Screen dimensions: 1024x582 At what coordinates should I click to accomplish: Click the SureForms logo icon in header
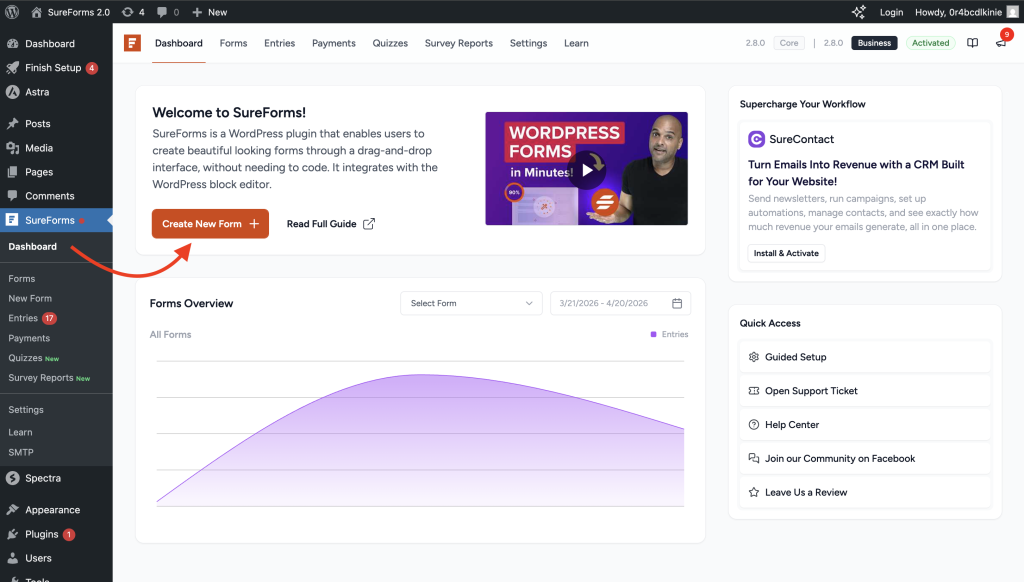coord(133,43)
